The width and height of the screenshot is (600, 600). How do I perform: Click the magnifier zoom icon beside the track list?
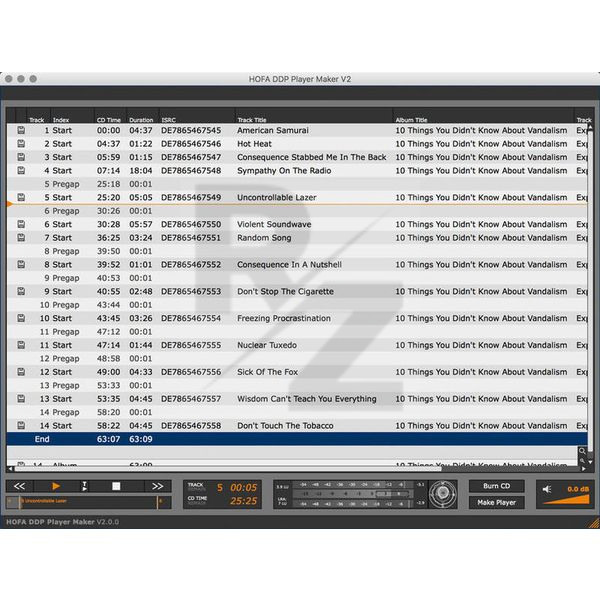click(x=582, y=451)
